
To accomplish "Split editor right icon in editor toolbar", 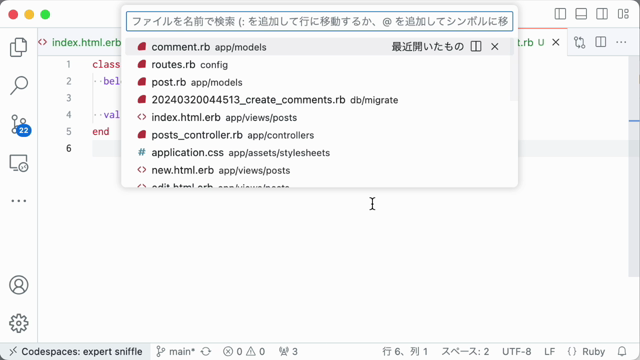I will pyautogui.click(x=600, y=42).
